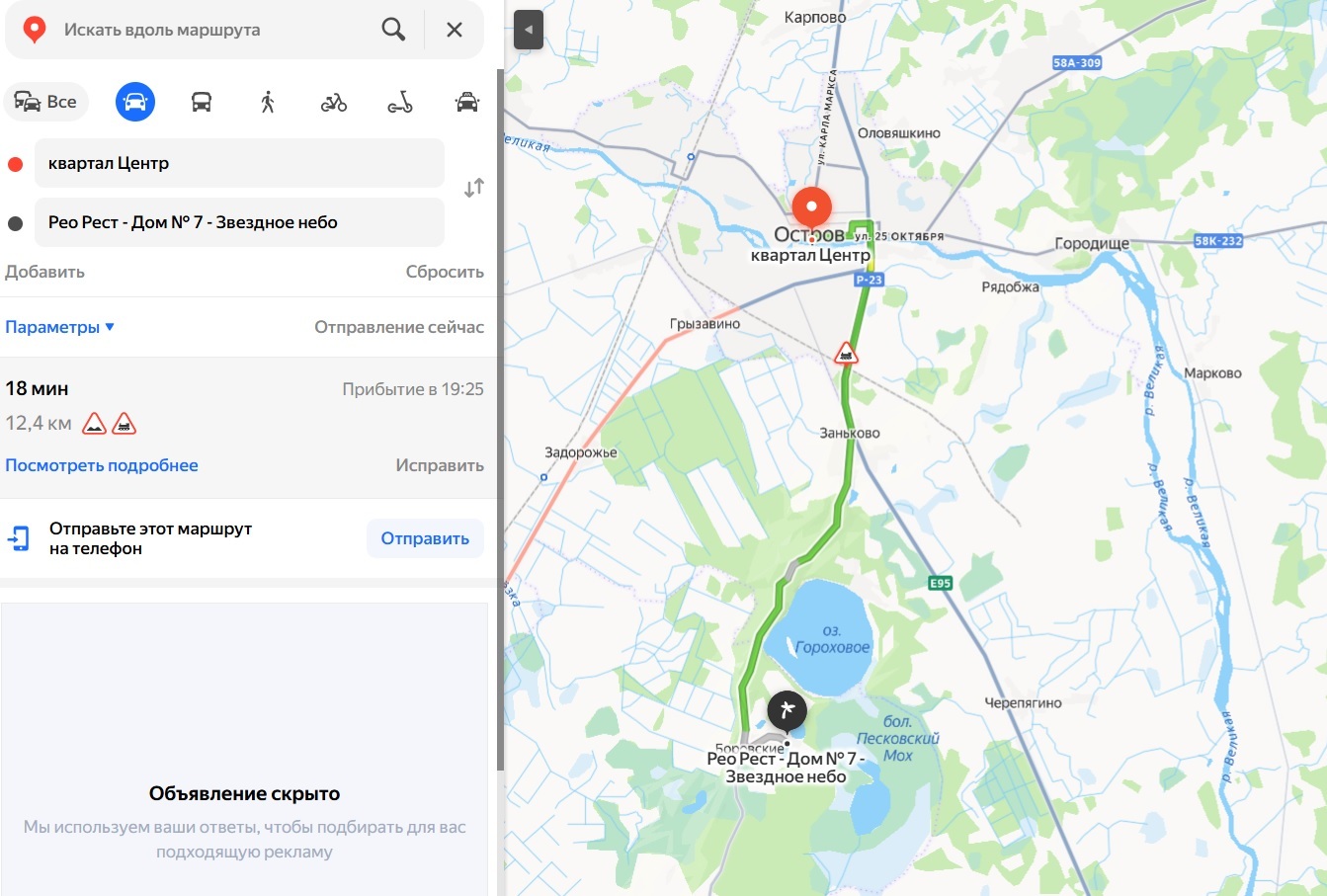1327x896 pixels.
Task: Select the taxi route mode
Action: [x=466, y=102]
